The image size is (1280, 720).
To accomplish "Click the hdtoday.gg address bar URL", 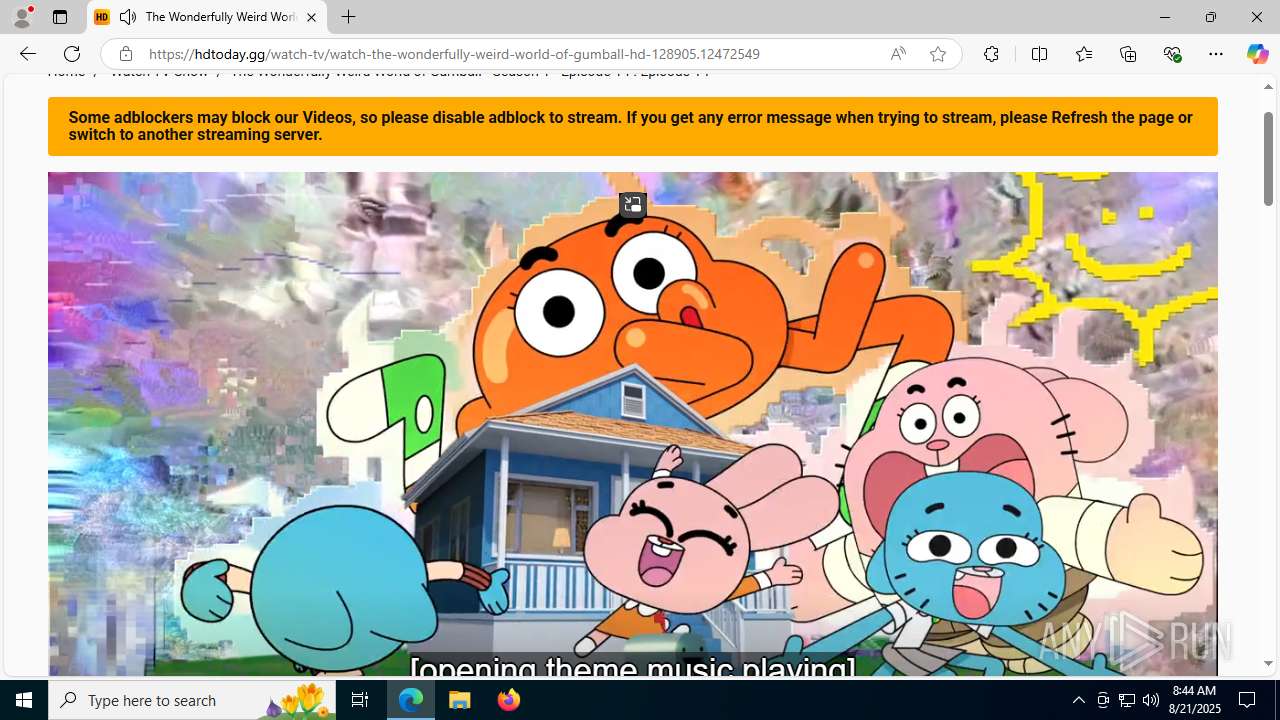I will pyautogui.click(x=454, y=54).
